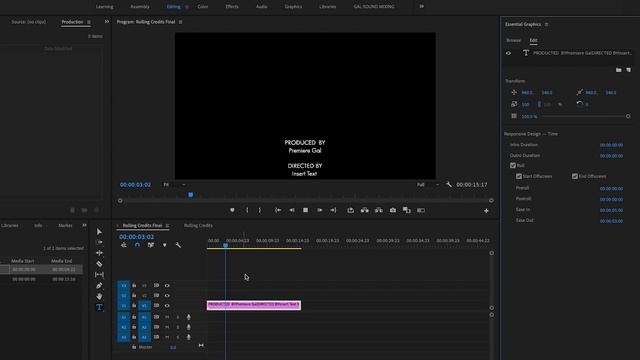The height and width of the screenshot is (360, 640).
Task: Open Production panel menu
Action: point(89,22)
